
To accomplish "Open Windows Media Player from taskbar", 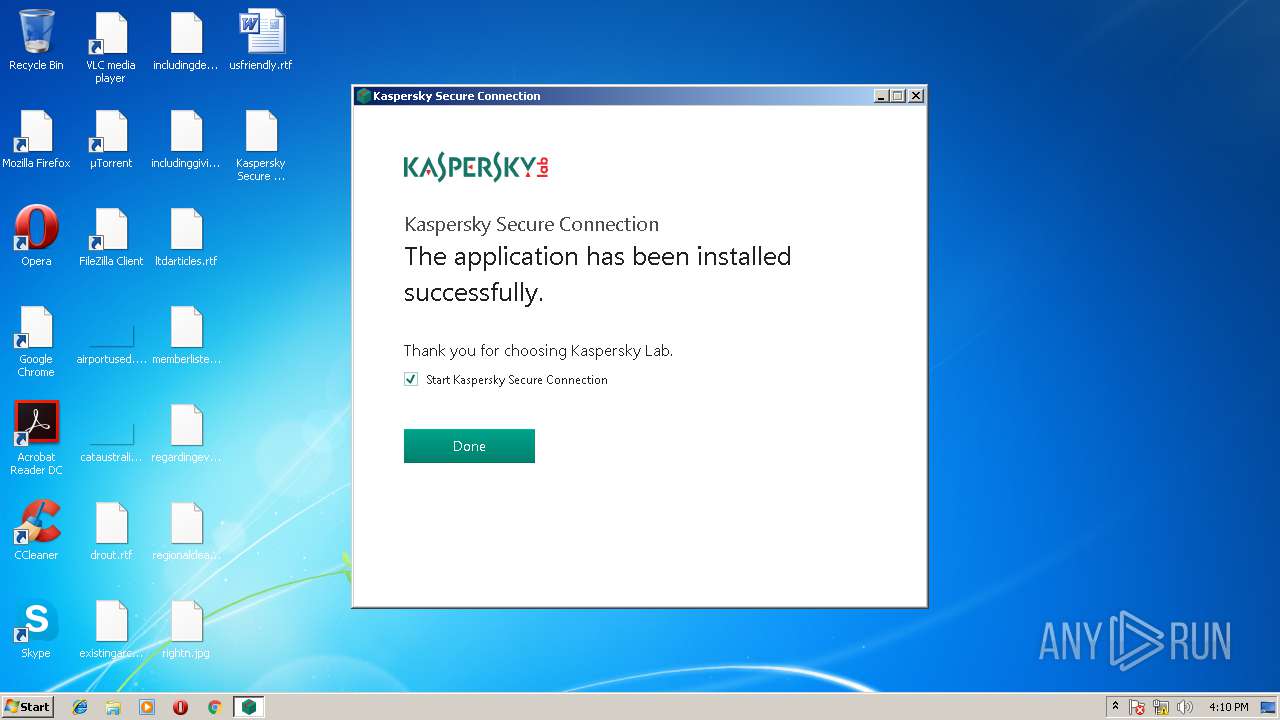I will pyautogui.click(x=147, y=707).
